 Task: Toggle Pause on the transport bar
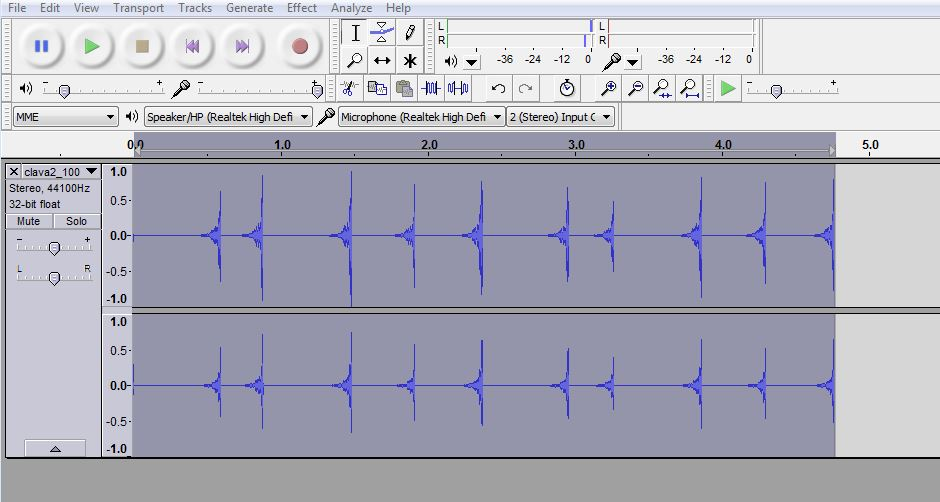pos(41,46)
